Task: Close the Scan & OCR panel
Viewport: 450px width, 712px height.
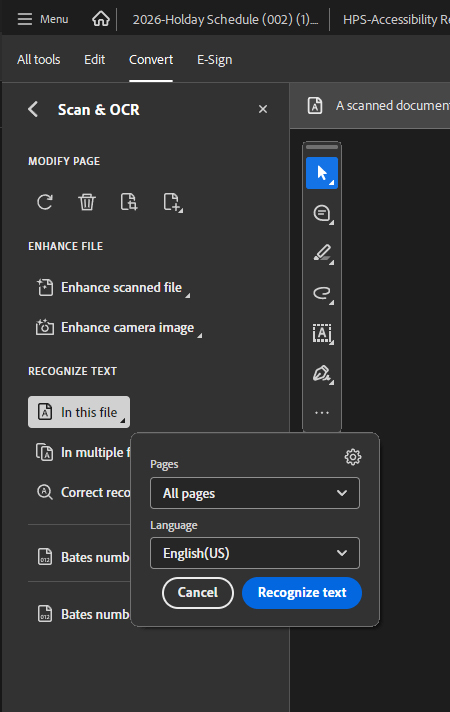Action: point(262,109)
